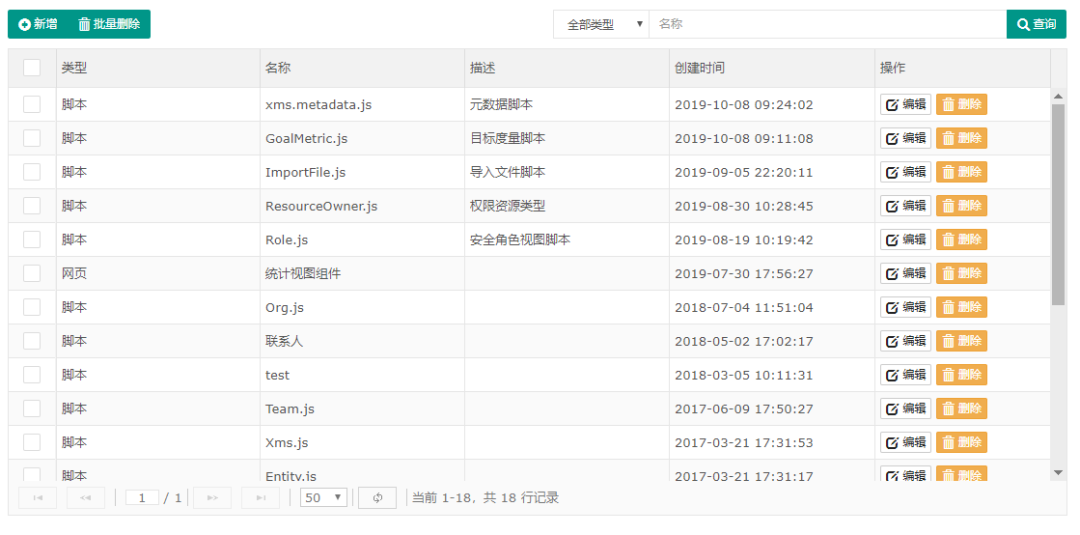The image size is (1080, 535).
Task: Edit the ResourceOwner.js row
Action: pos(905,205)
